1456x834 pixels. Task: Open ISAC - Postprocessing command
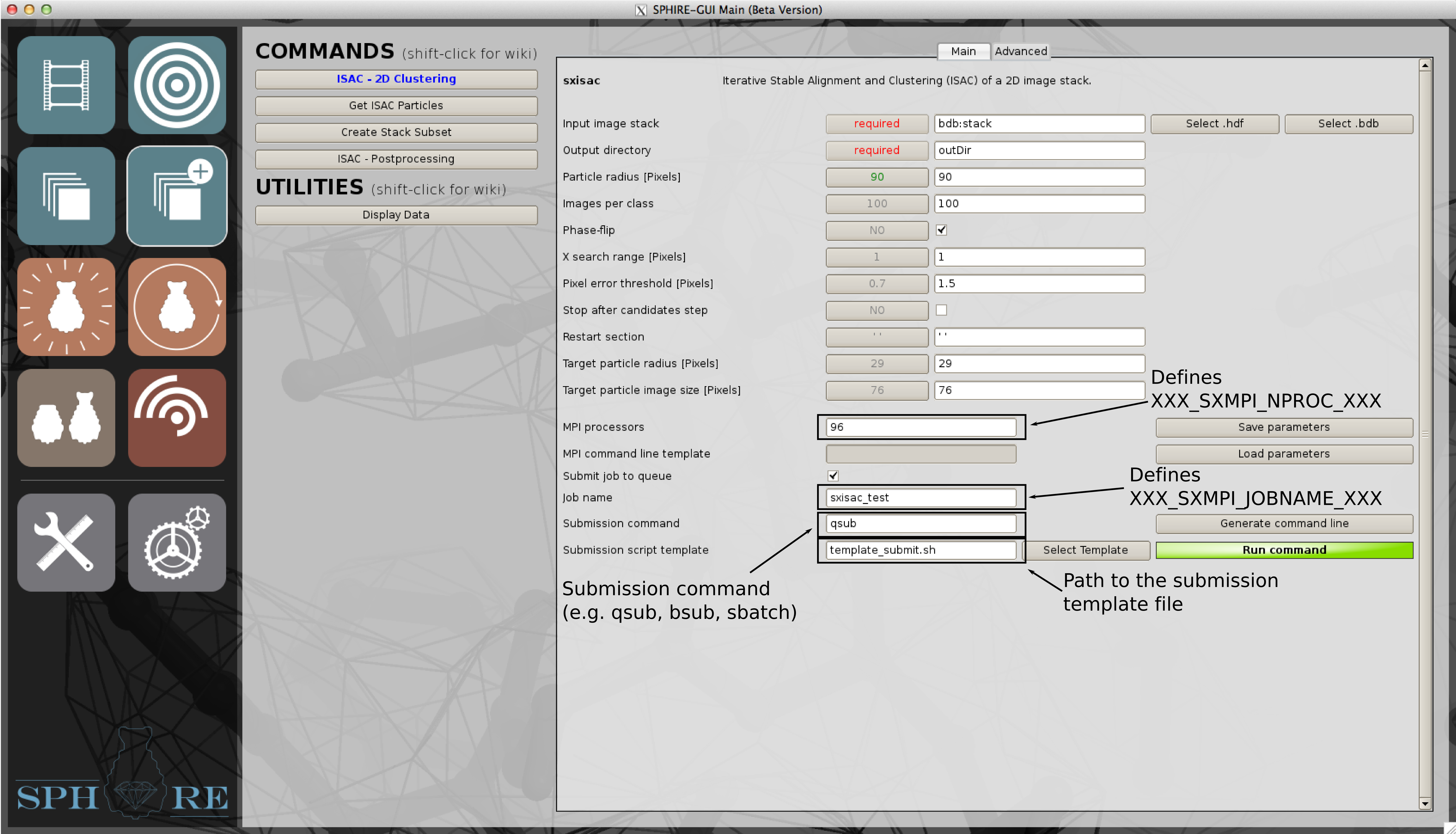pos(396,159)
